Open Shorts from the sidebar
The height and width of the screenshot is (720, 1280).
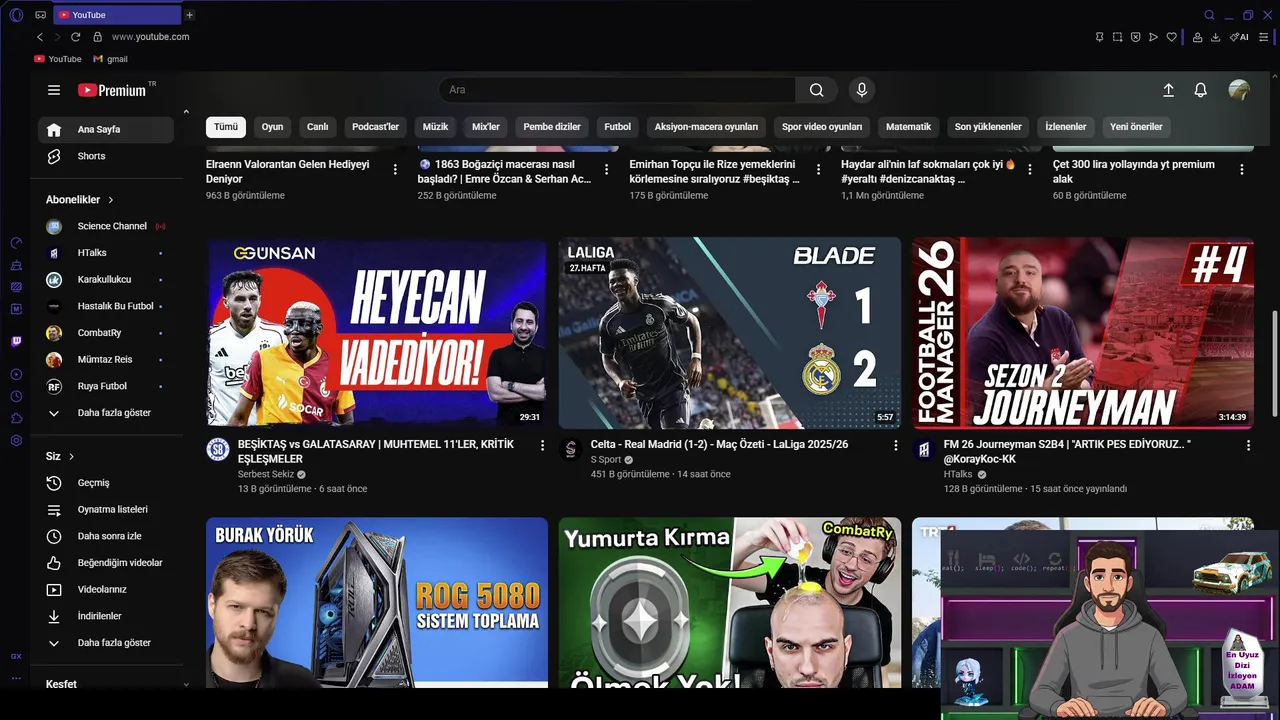[x=106, y=156]
